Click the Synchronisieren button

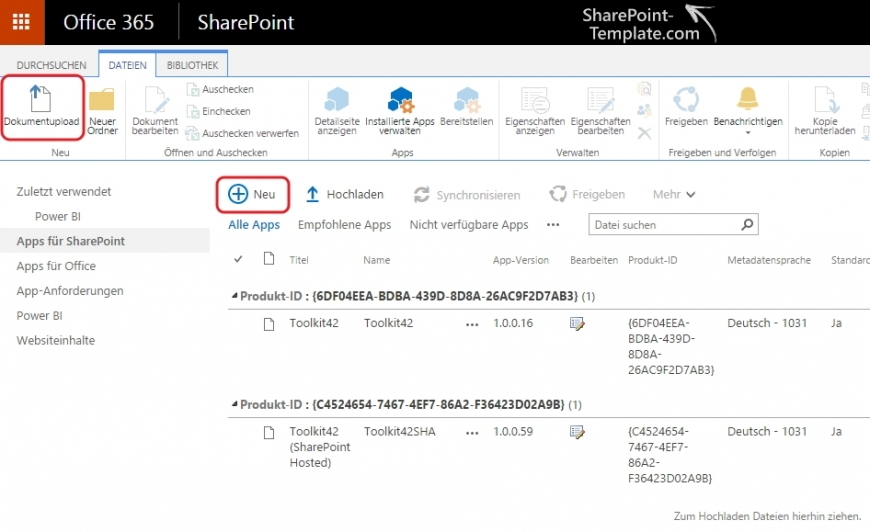467,195
